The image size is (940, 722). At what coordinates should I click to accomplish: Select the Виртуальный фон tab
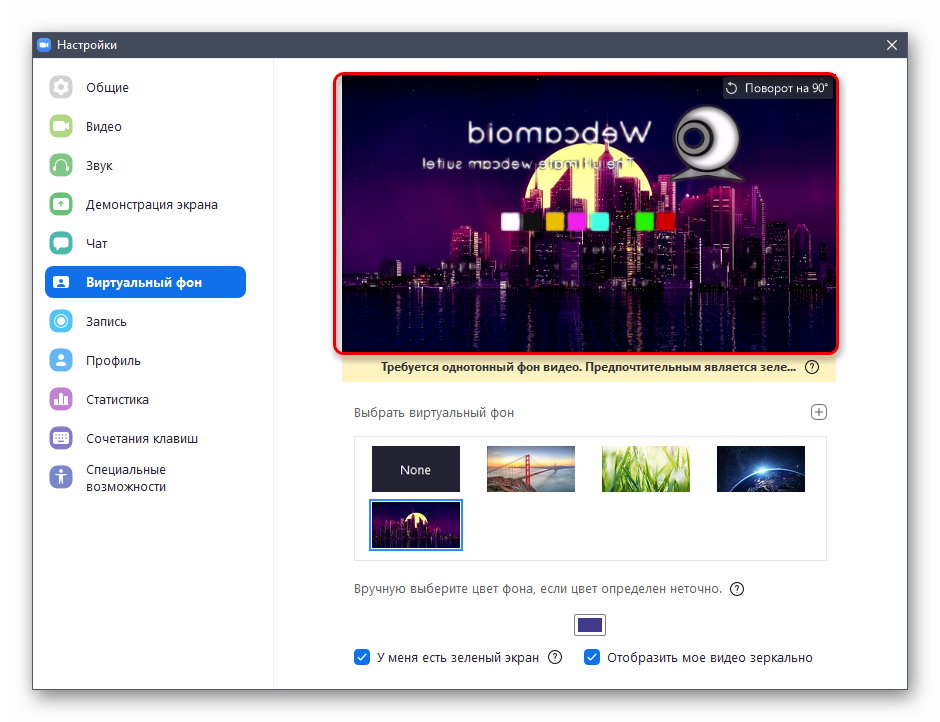145,283
